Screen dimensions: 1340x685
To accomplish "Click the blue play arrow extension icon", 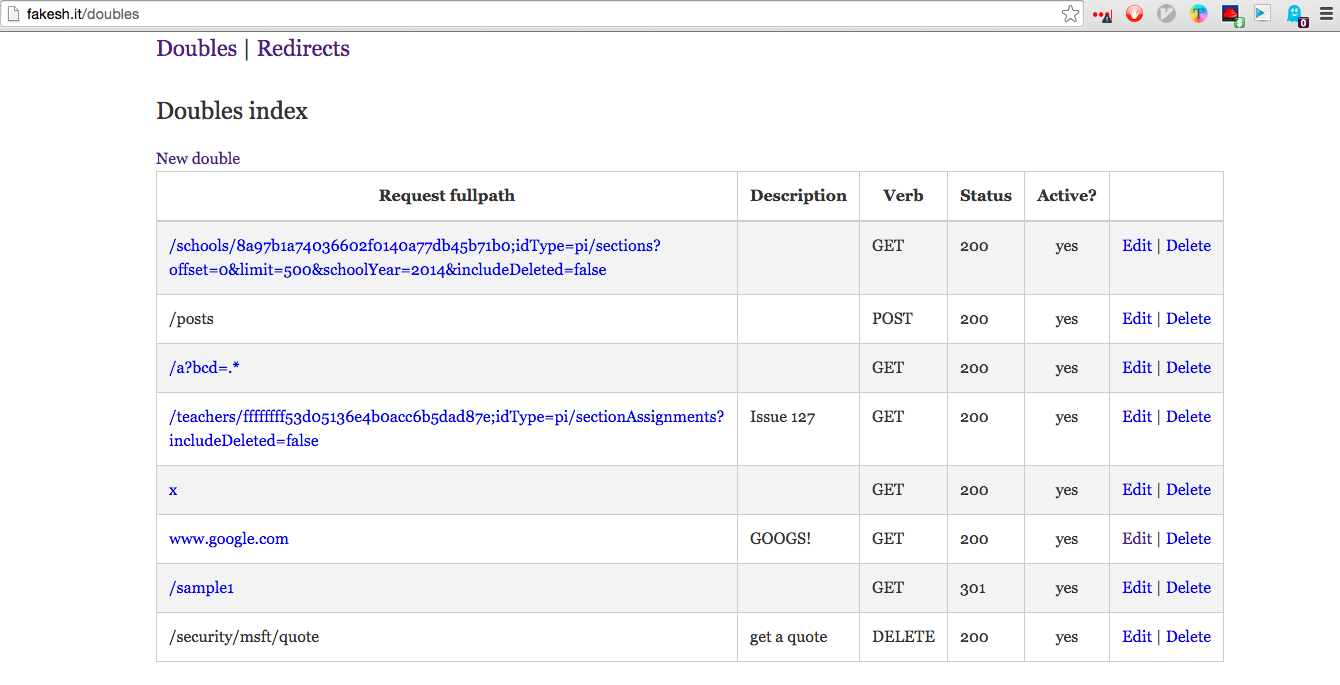I will [1262, 14].
